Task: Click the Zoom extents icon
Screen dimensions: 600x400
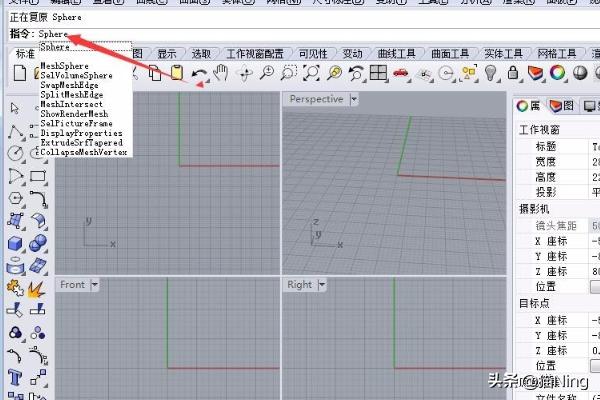Action: coord(311,73)
